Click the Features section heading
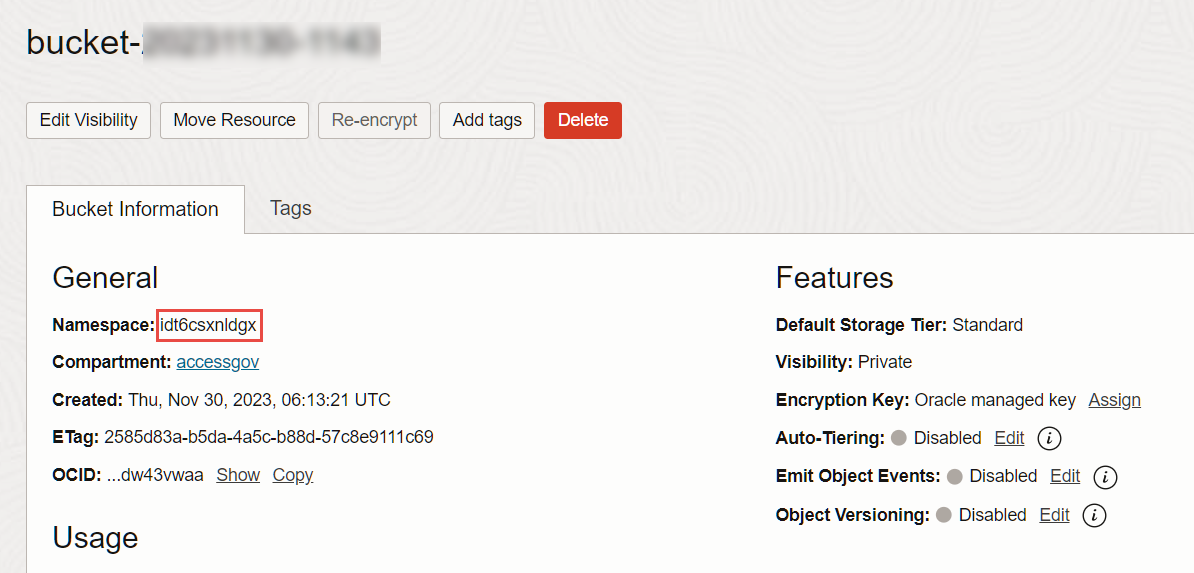The image size is (1194, 573). pos(835,278)
